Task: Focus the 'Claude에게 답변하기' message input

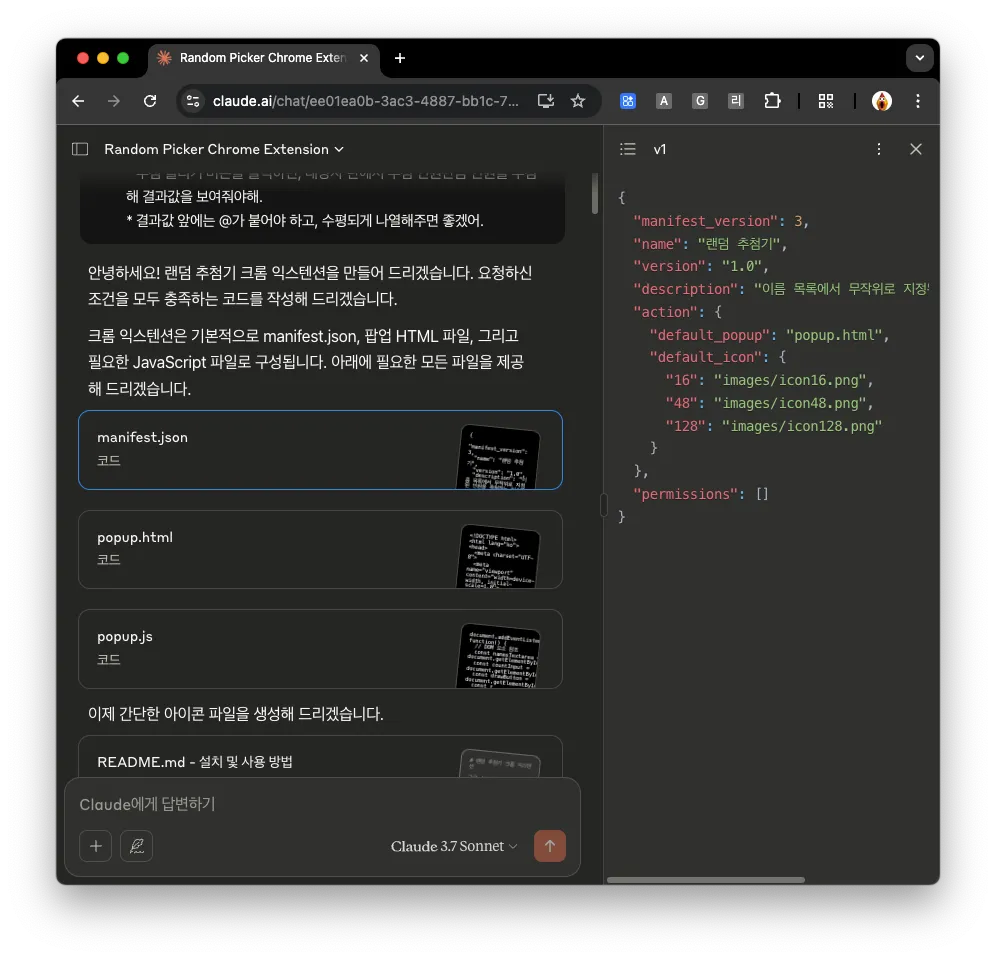Action: coord(323,805)
